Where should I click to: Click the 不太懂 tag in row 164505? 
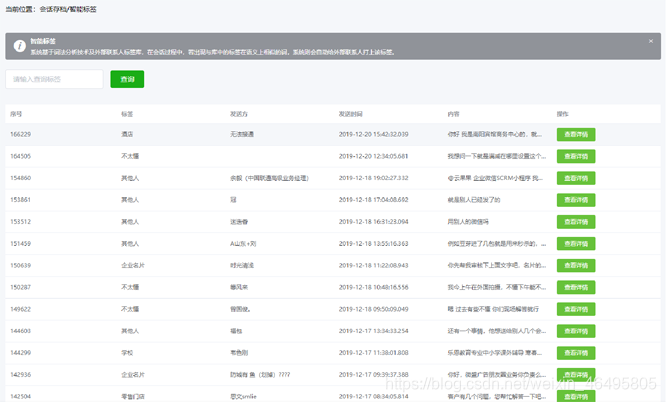[130, 156]
